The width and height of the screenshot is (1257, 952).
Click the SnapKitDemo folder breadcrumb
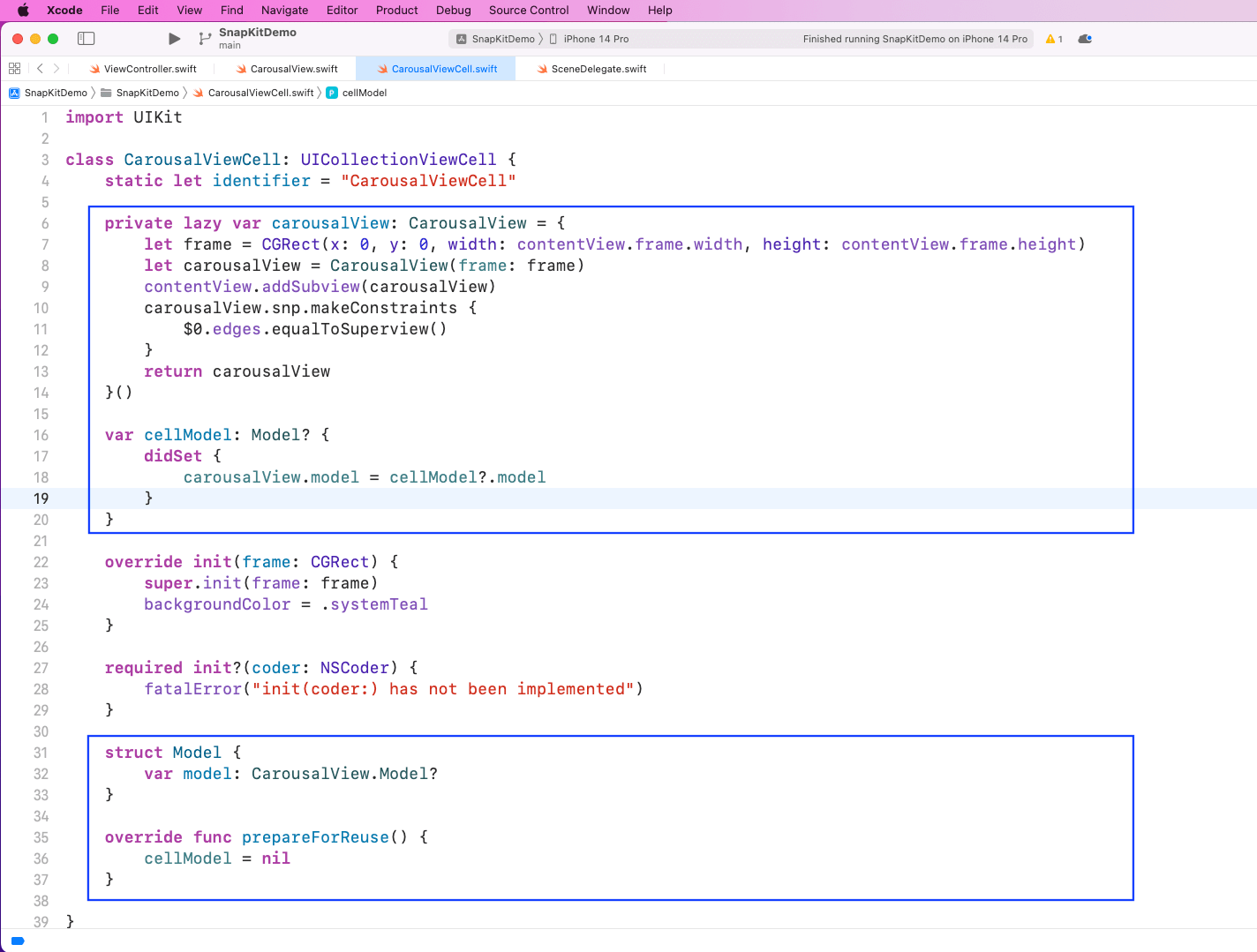(x=147, y=93)
